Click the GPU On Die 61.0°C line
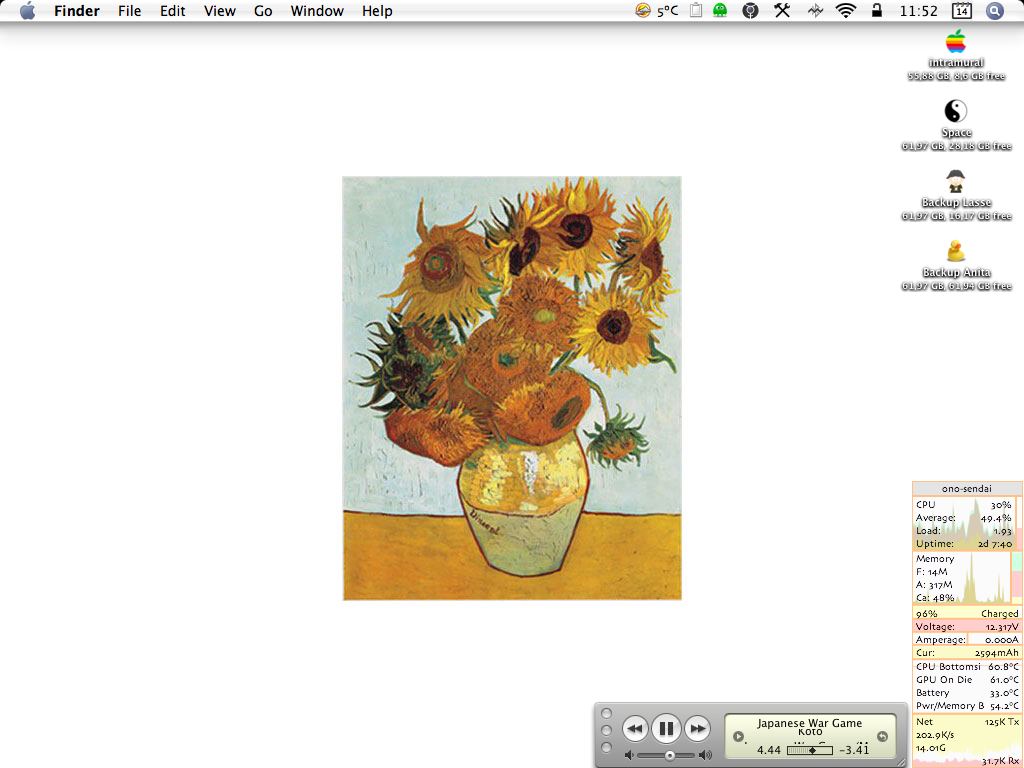 pos(967,680)
